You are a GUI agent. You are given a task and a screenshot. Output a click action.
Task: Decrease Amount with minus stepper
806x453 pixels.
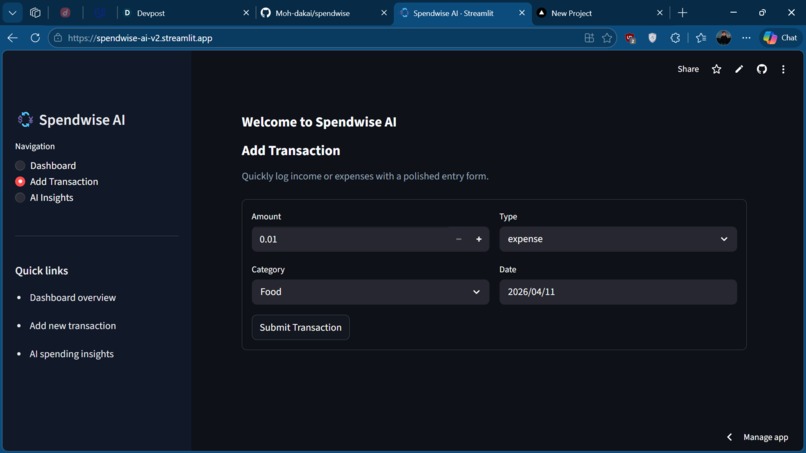tap(459, 239)
